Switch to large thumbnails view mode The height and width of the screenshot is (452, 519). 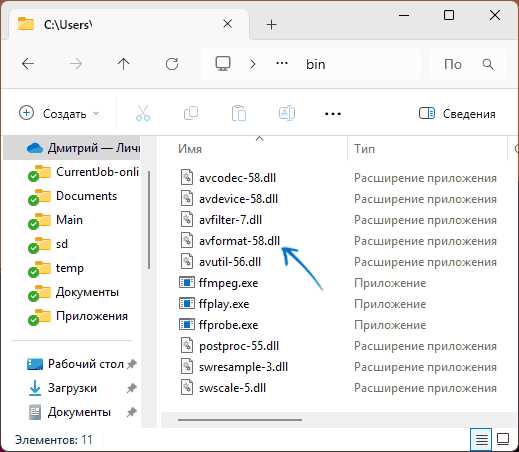503,439
